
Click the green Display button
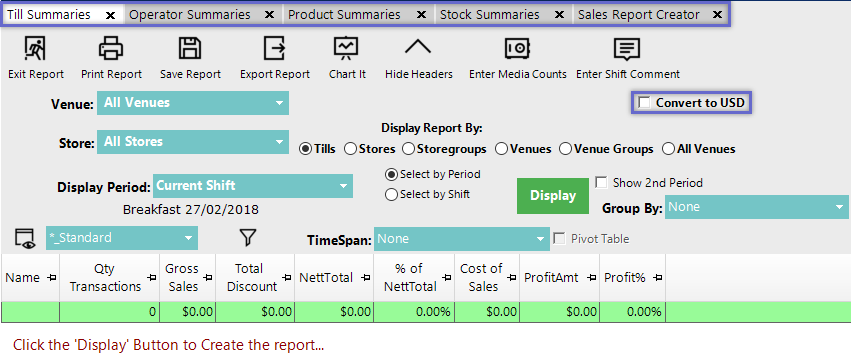pos(552,195)
